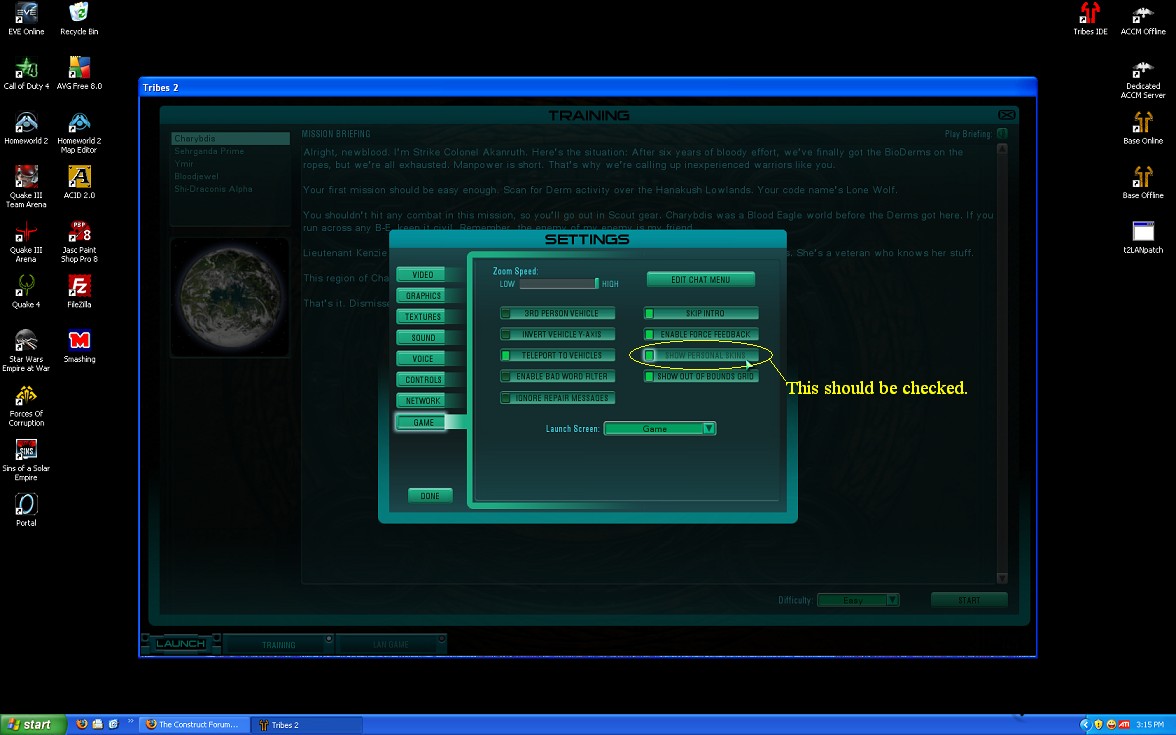
Task: Click the Start mission button
Action: pyautogui.click(x=968, y=600)
